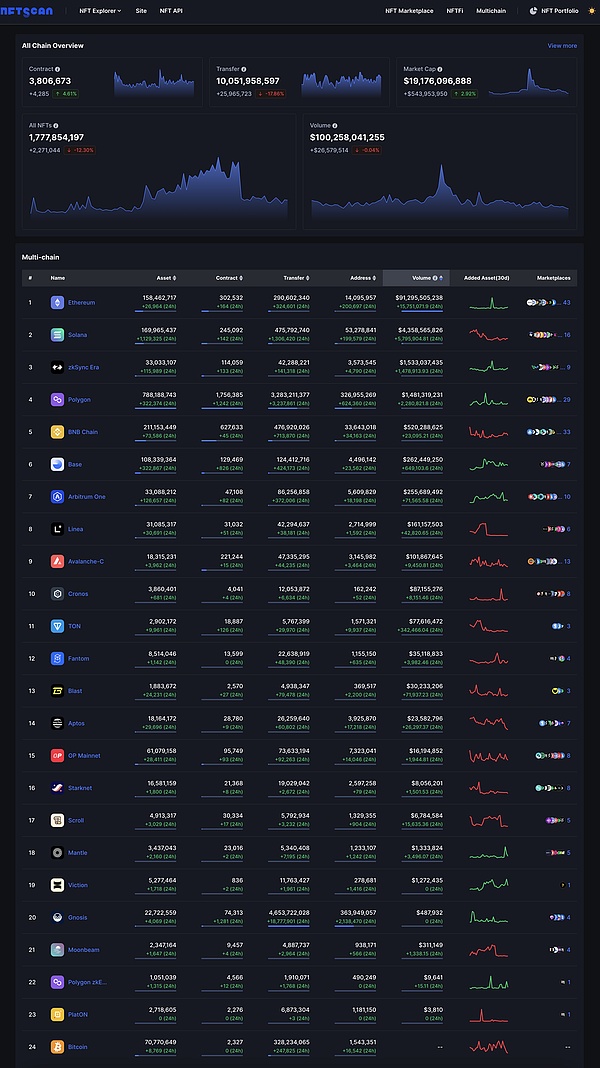This screenshot has width=600, height=1068.
Task: Click the BNB Chain icon
Action: pos(57,432)
